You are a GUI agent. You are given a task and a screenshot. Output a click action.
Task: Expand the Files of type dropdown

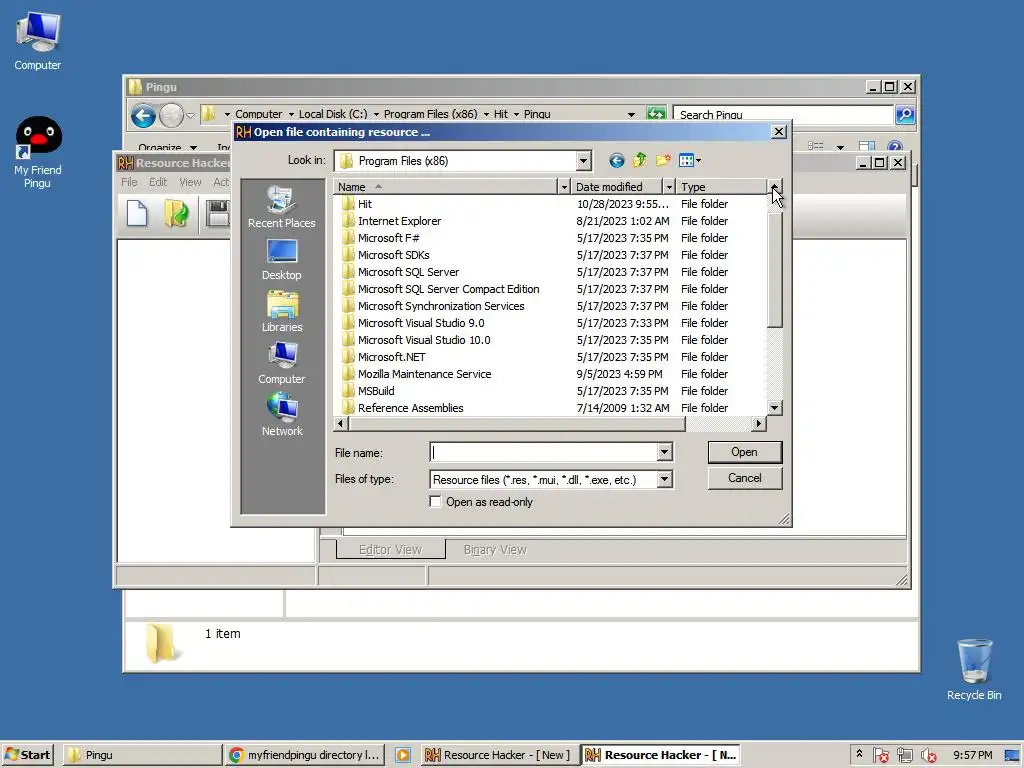coord(664,479)
